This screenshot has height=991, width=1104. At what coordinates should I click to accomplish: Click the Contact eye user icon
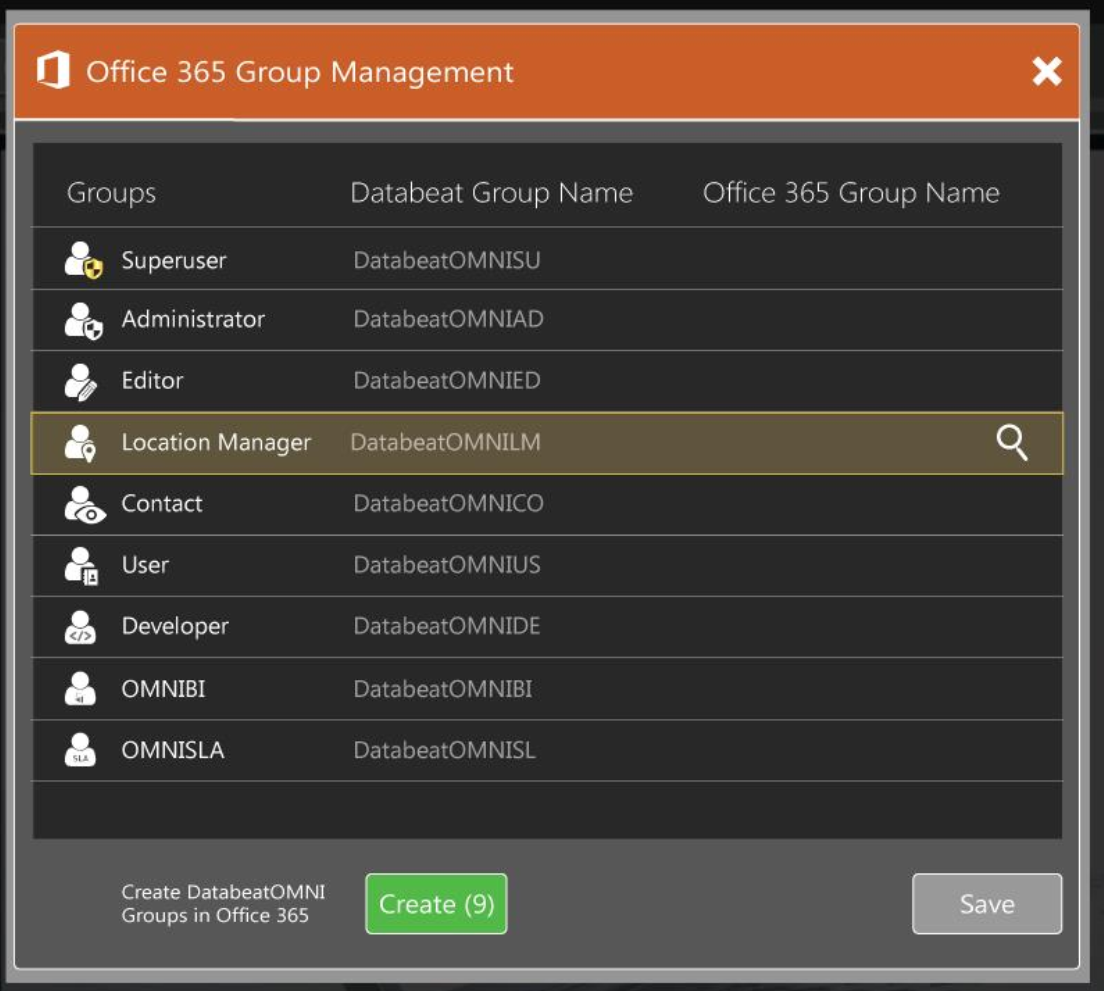[x=84, y=505]
